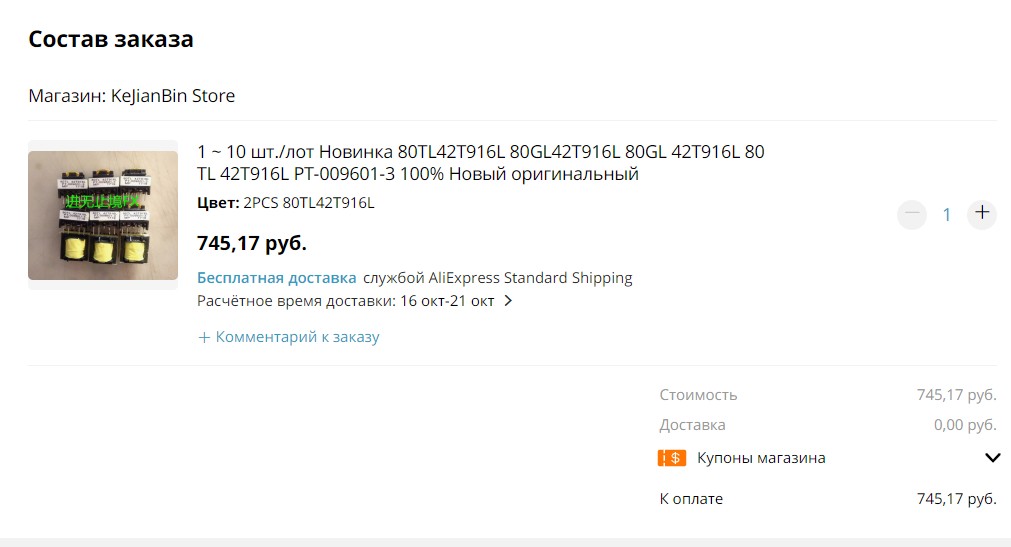Click the «Купоны магазина» label
Image resolution: width=1011 pixels, height=547 pixels.
(761, 458)
